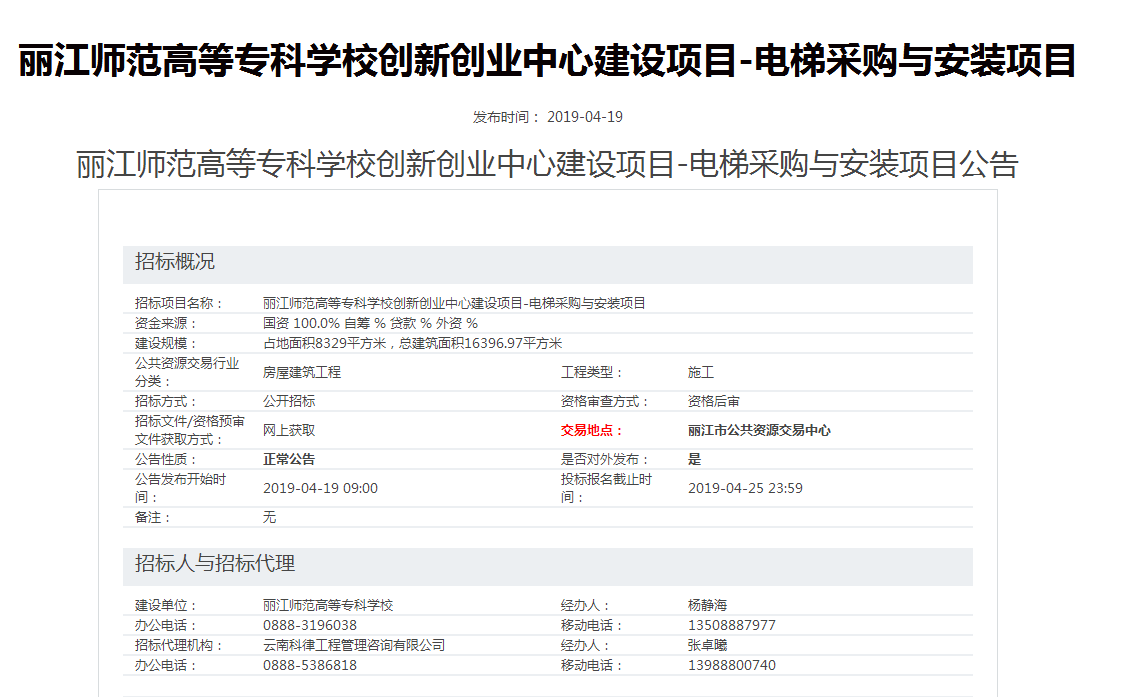Screen dimensions: 1122x697
Task: Click the 工程类型 value 施工
Action: tap(701, 372)
